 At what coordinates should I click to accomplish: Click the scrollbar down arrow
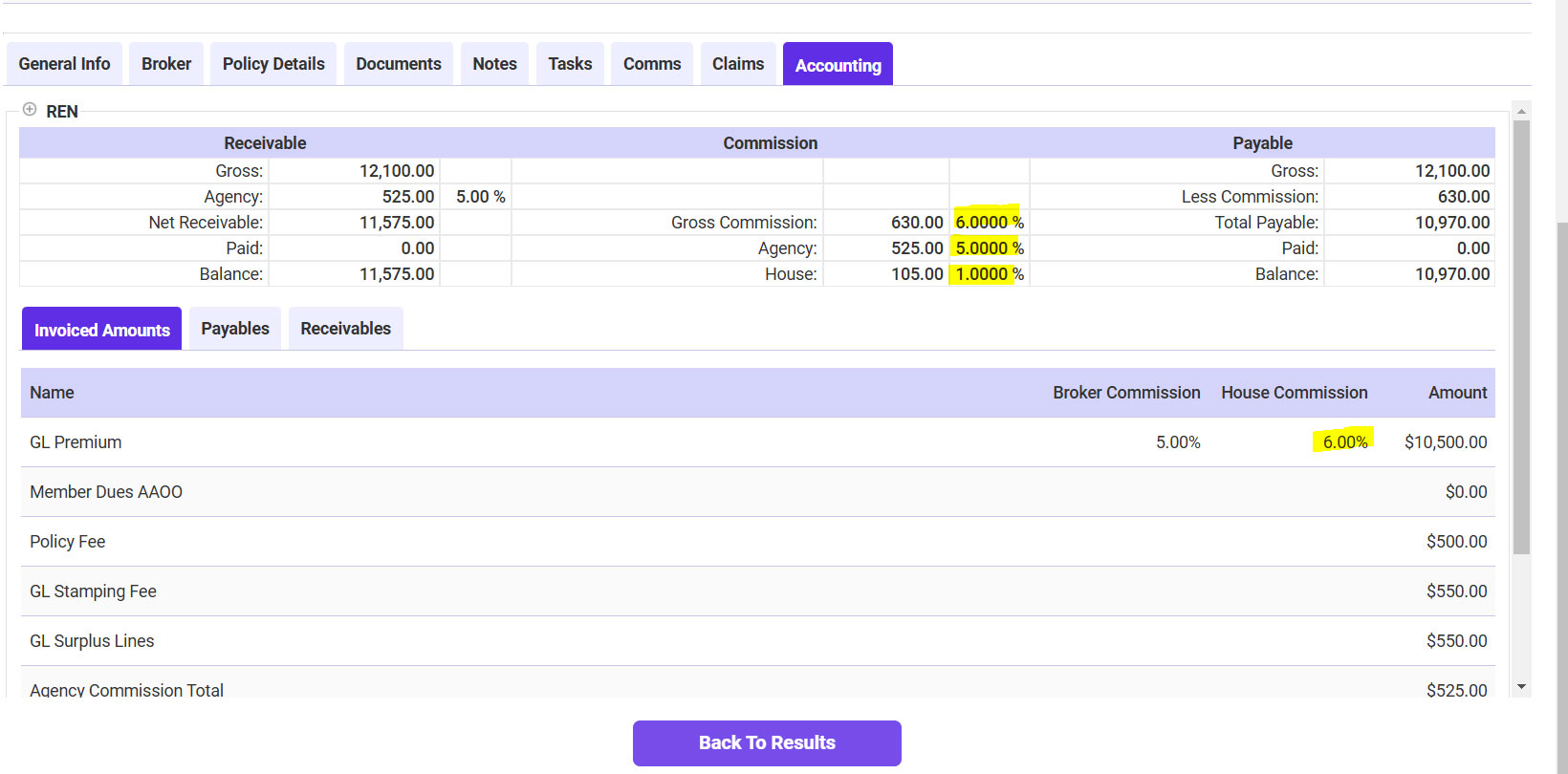[1521, 687]
